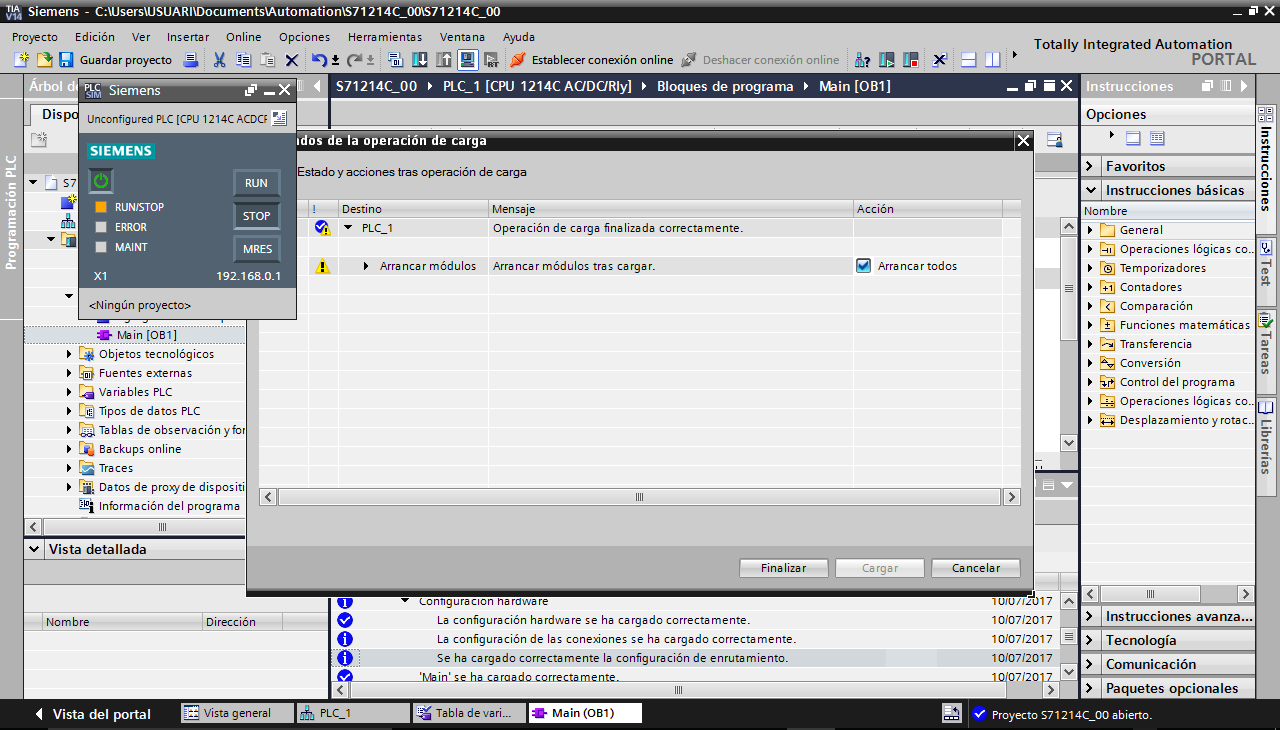Viewport: 1280px width, 730px height.
Task: Select Main [OB1] in project tree
Action: pyautogui.click(x=146, y=335)
